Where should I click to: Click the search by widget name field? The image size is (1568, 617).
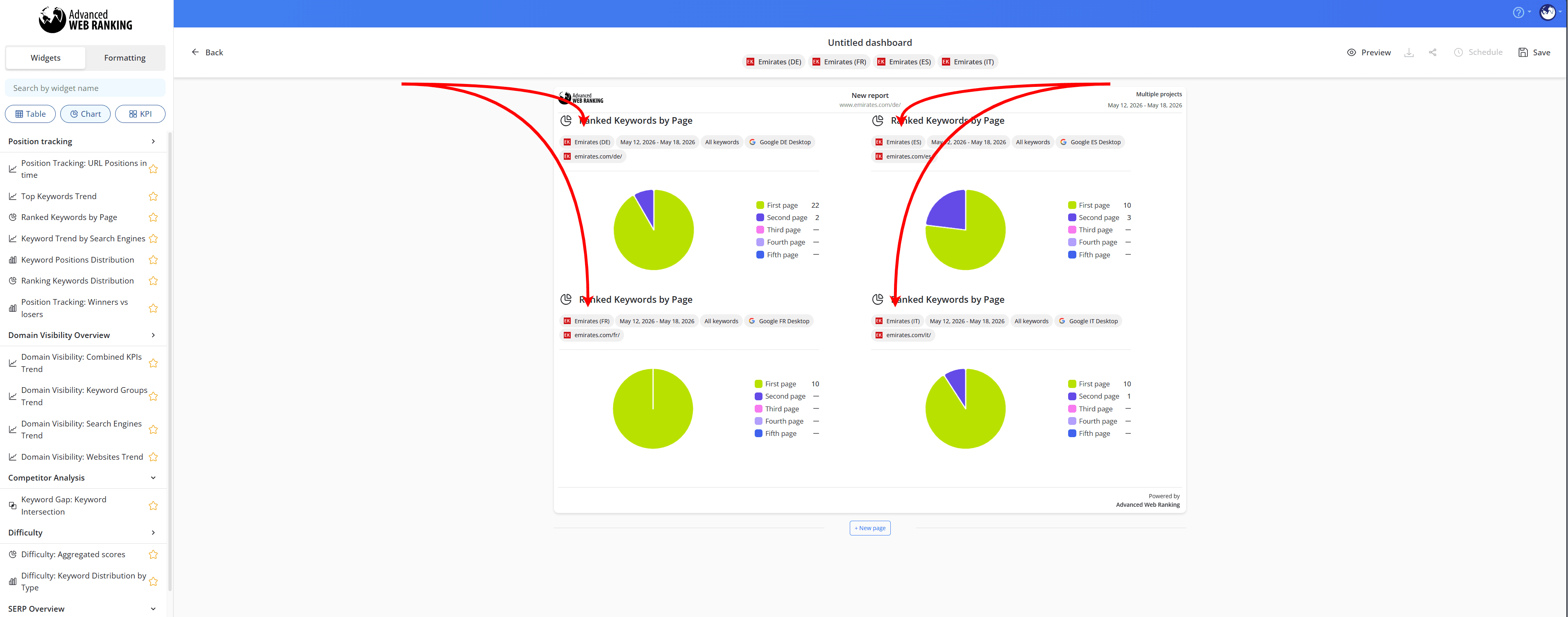(85, 88)
